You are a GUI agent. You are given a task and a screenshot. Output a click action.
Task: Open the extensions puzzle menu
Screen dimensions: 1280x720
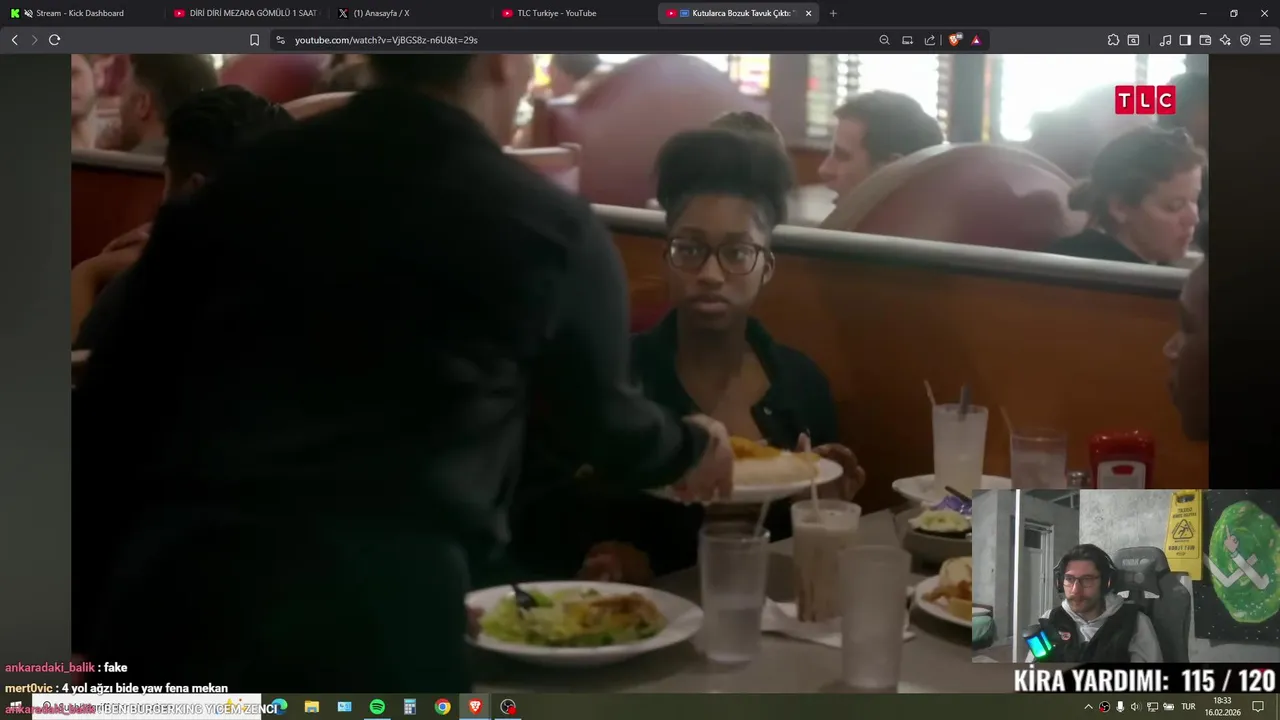[1113, 40]
